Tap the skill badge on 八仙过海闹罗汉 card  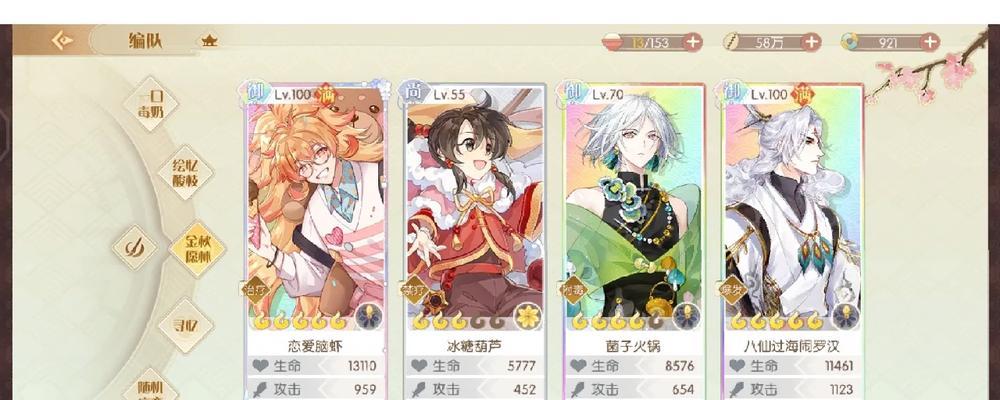coord(845,316)
